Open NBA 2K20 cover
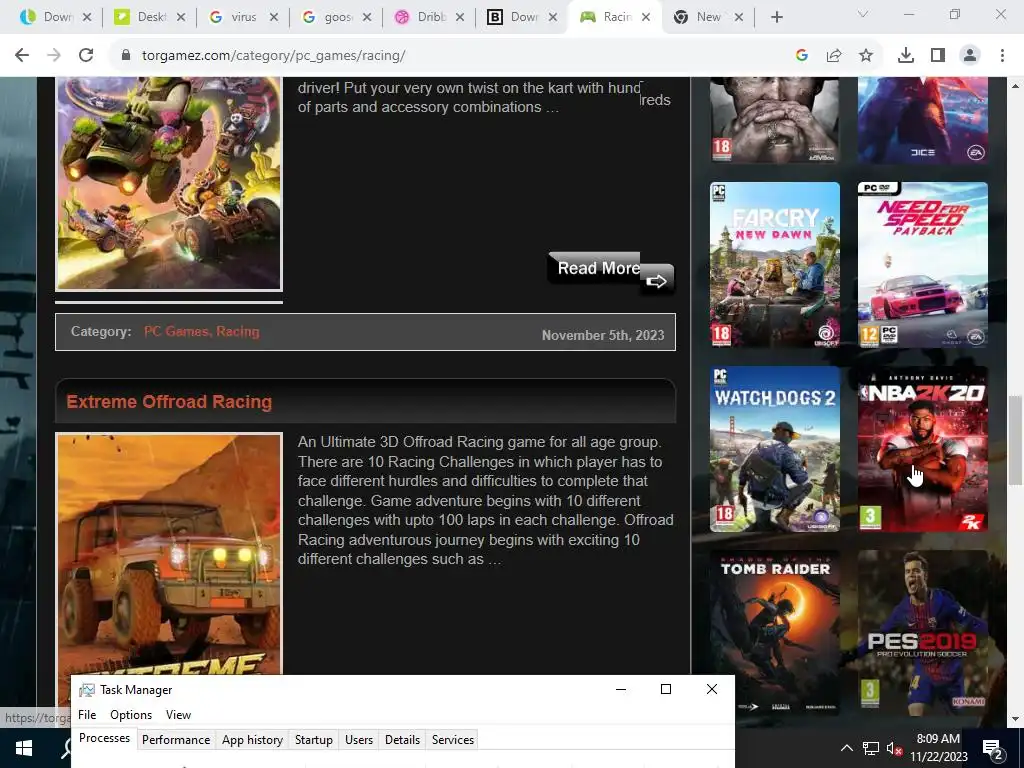 tap(922, 449)
